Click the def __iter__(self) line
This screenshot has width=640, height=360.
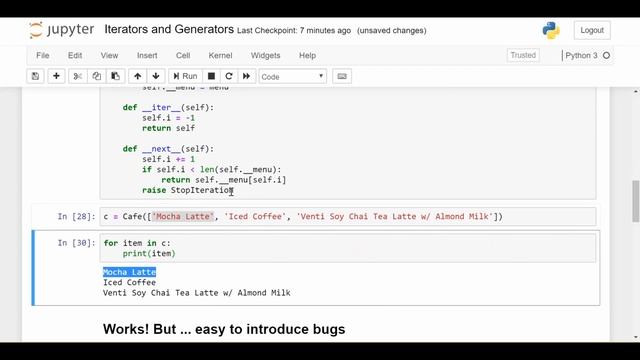[168, 107]
